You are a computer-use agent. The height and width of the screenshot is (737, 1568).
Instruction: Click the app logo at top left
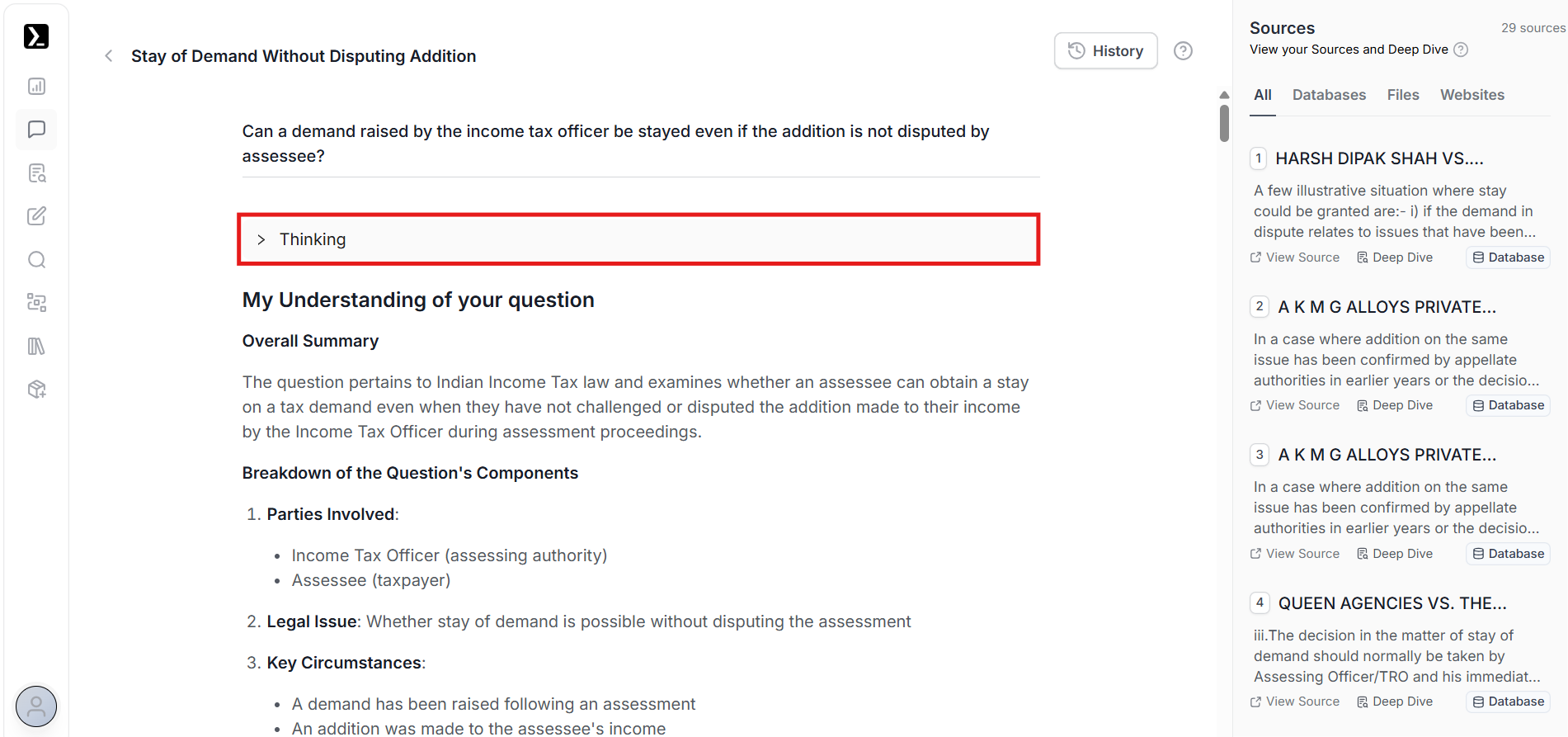pos(36,36)
